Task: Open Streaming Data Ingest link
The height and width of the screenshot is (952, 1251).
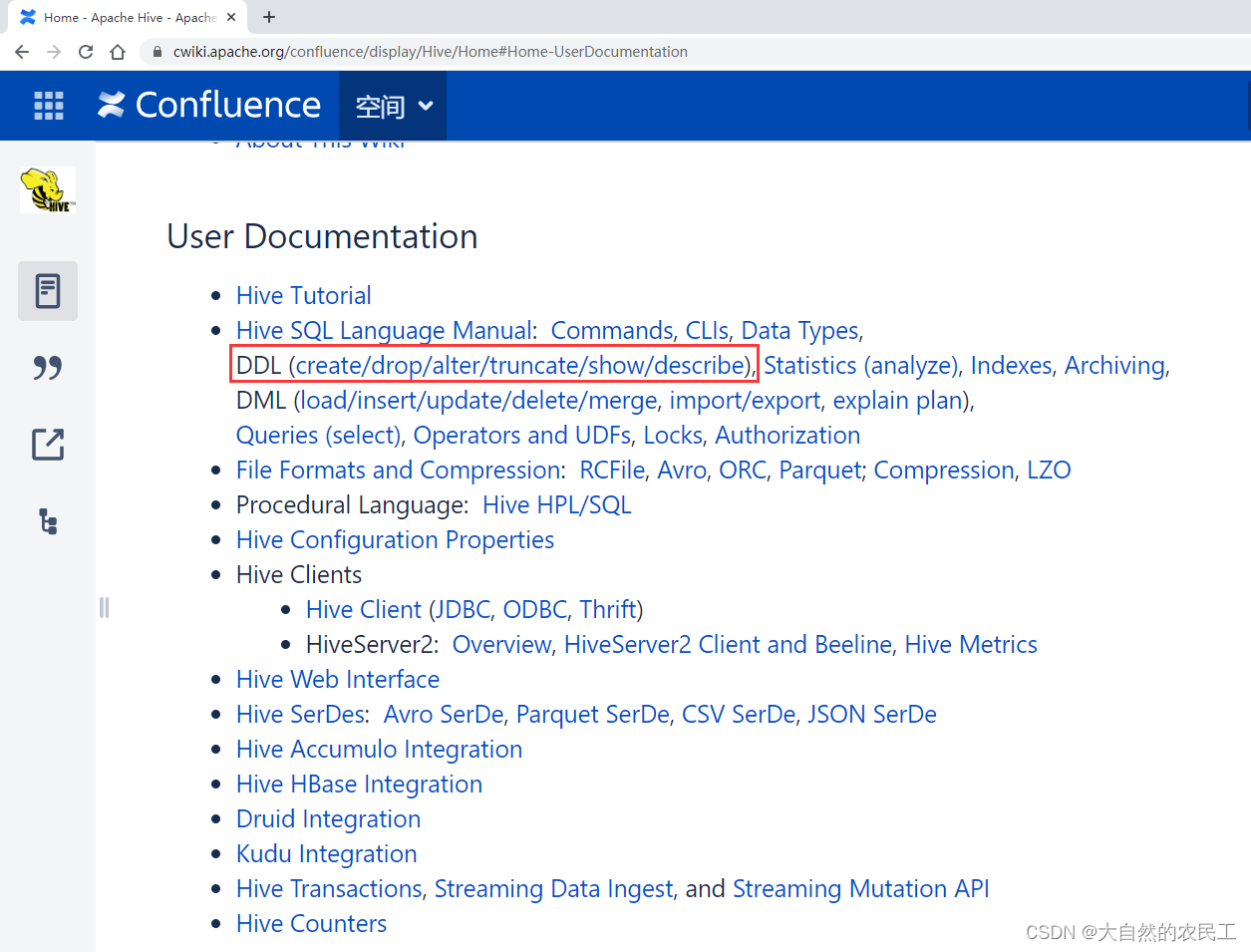Action: [x=553, y=889]
